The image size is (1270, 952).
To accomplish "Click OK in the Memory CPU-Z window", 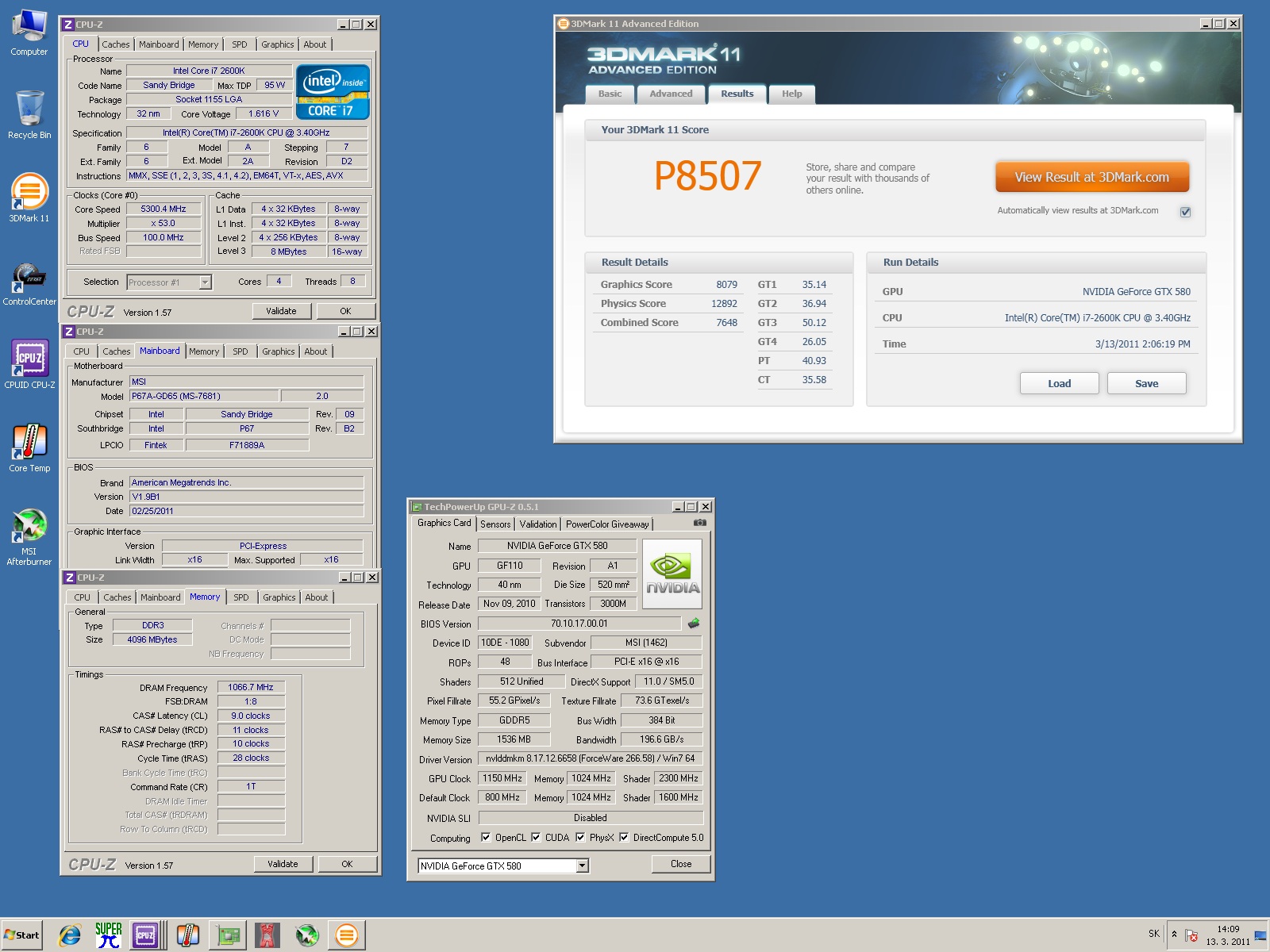I will [347, 864].
